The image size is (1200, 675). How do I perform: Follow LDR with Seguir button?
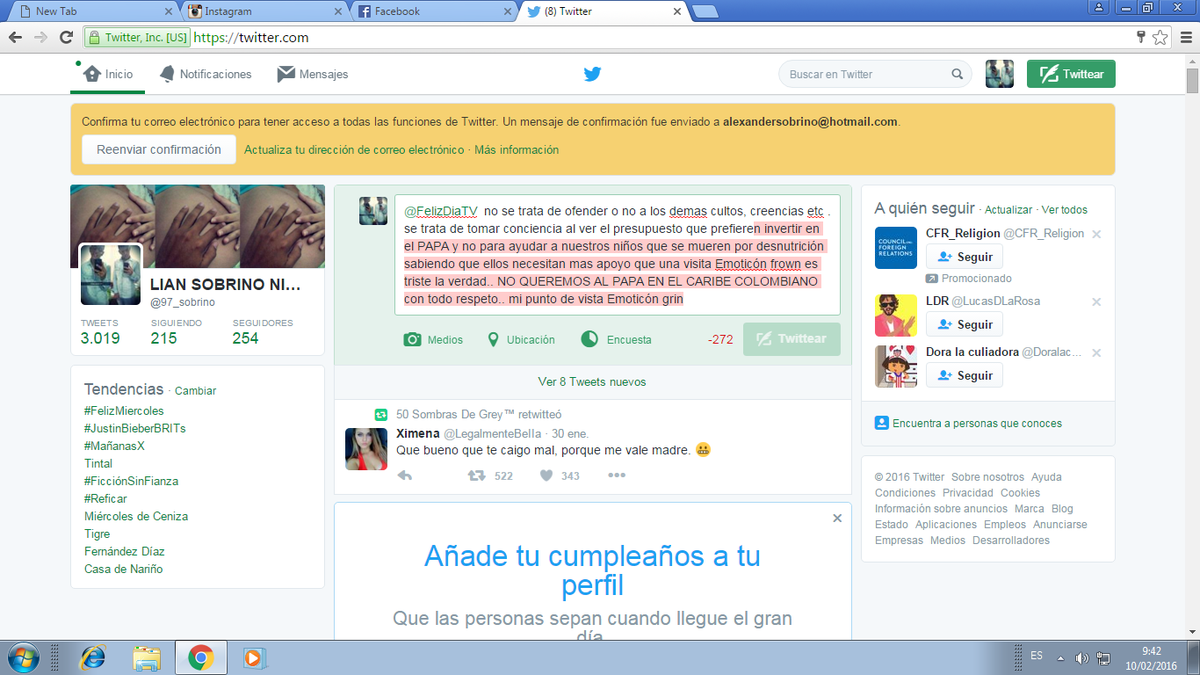964,324
